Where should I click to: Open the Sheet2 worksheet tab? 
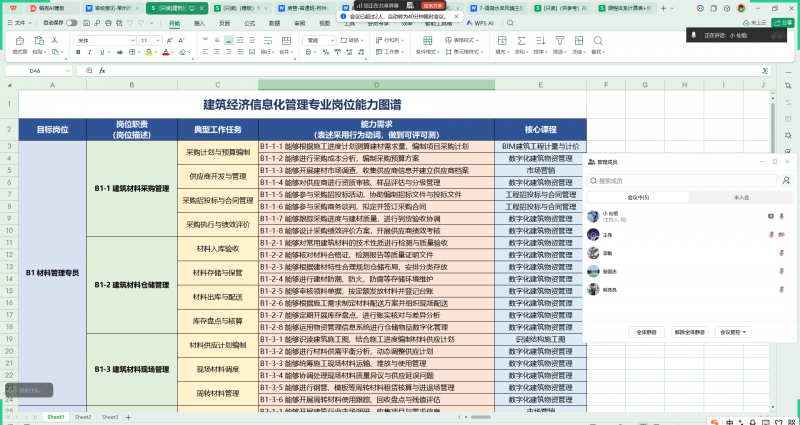click(x=83, y=417)
